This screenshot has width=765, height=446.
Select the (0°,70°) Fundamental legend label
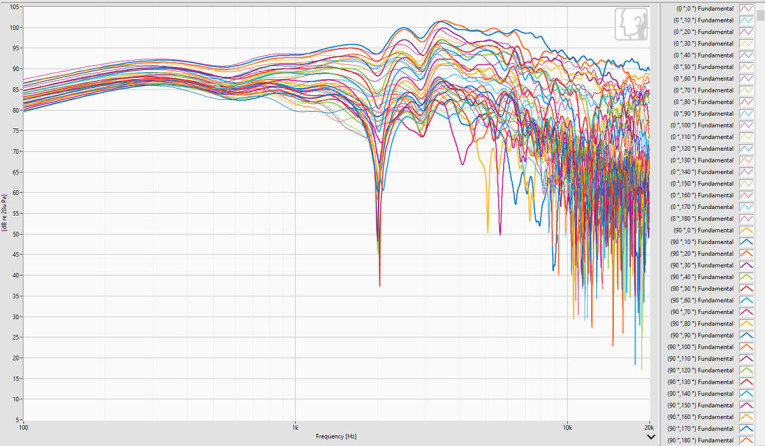pos(703,90)
